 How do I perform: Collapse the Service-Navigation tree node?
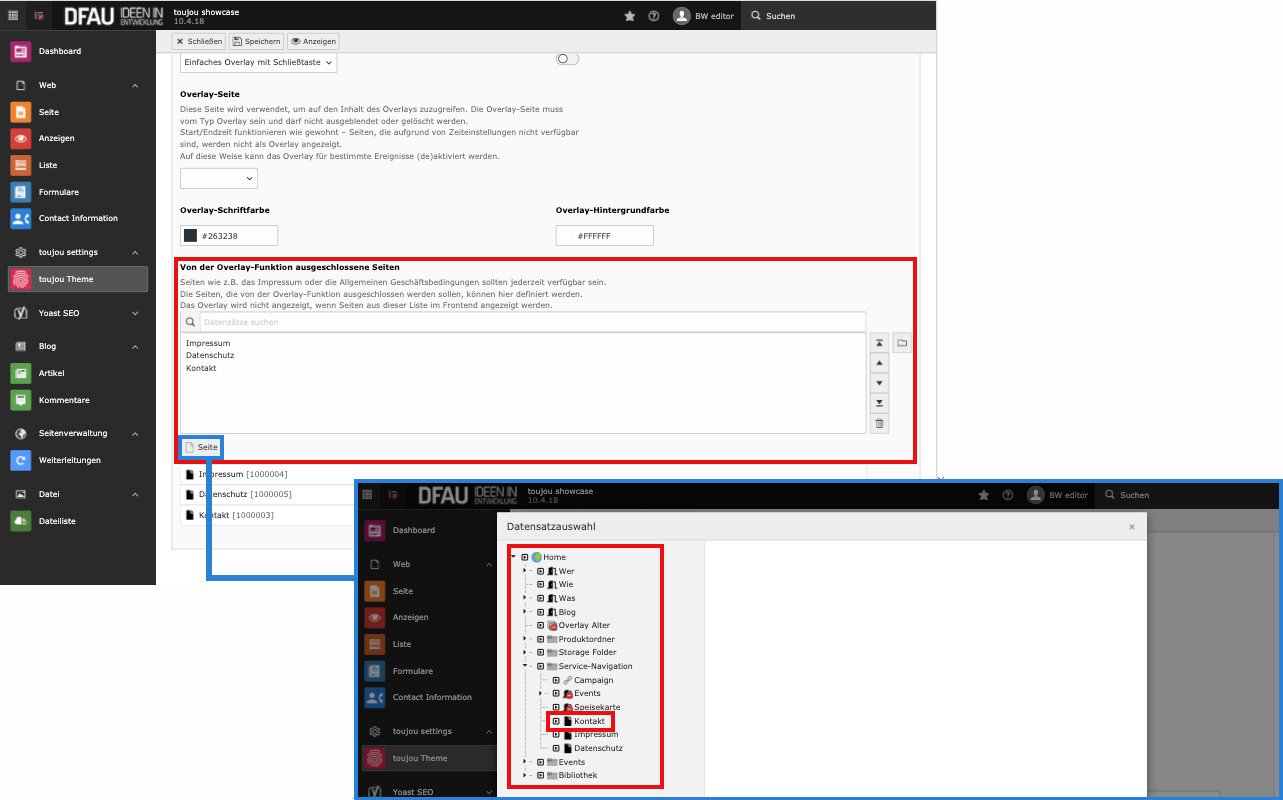[x=526, y=666]
